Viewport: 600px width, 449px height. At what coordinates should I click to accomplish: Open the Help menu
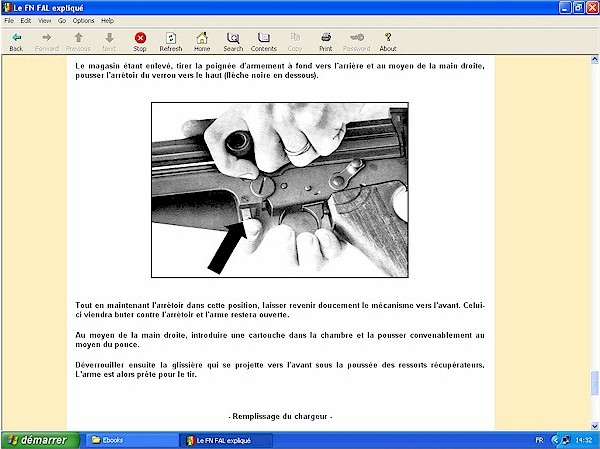tap(107, 21)
